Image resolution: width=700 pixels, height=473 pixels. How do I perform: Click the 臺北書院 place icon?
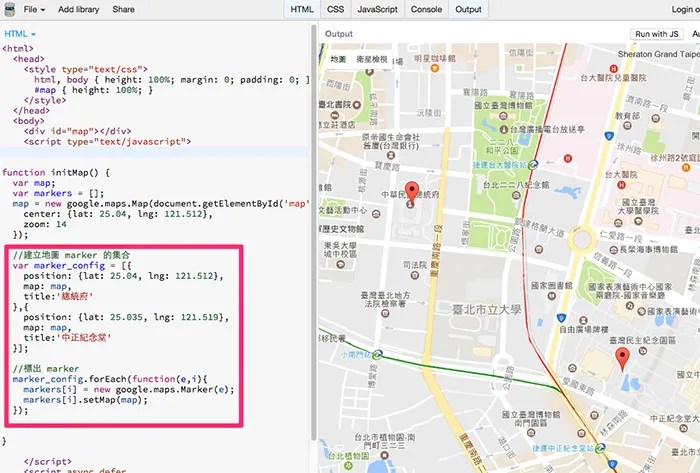coord(357,105)
